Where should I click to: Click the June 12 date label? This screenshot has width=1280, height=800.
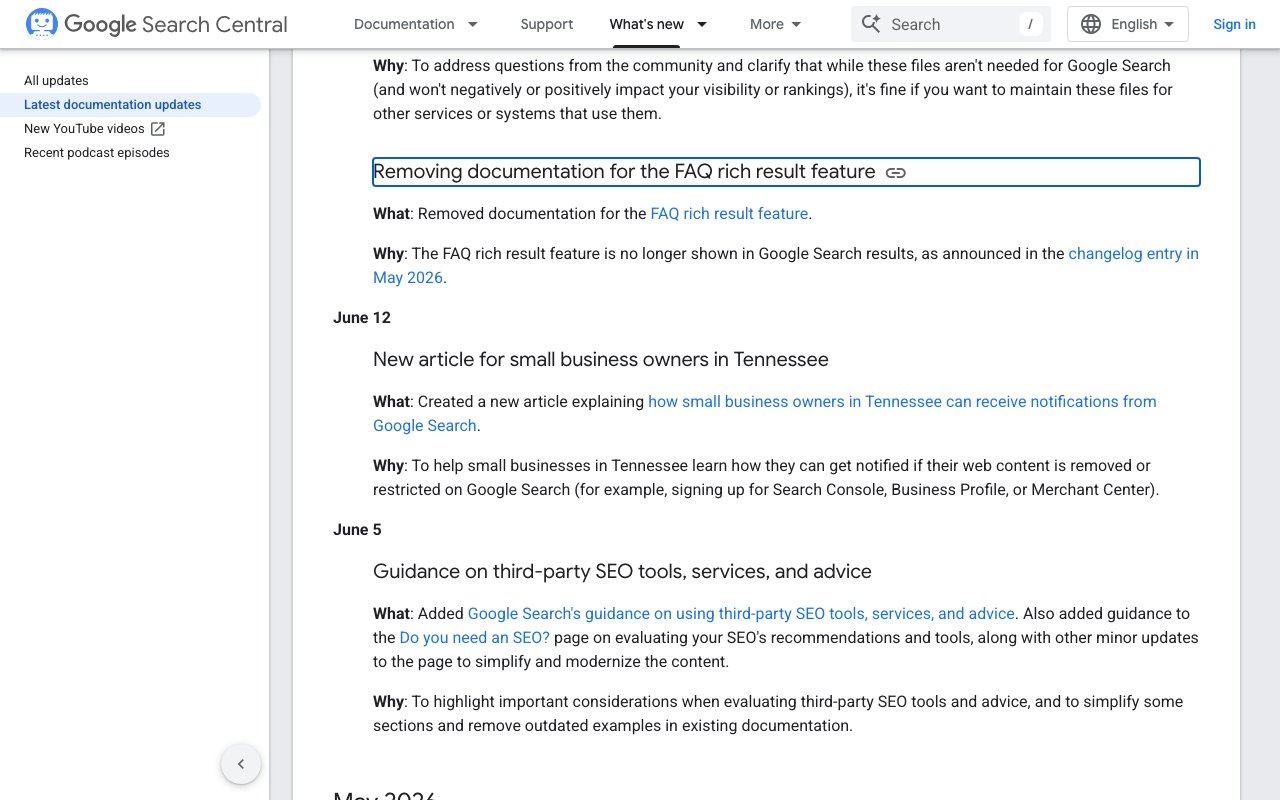(x=362, y=318)
